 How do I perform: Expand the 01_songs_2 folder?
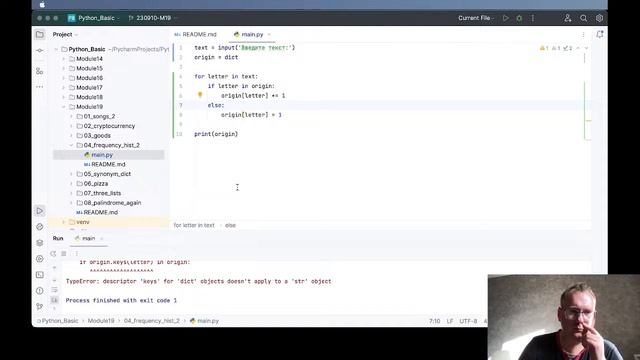71,116
